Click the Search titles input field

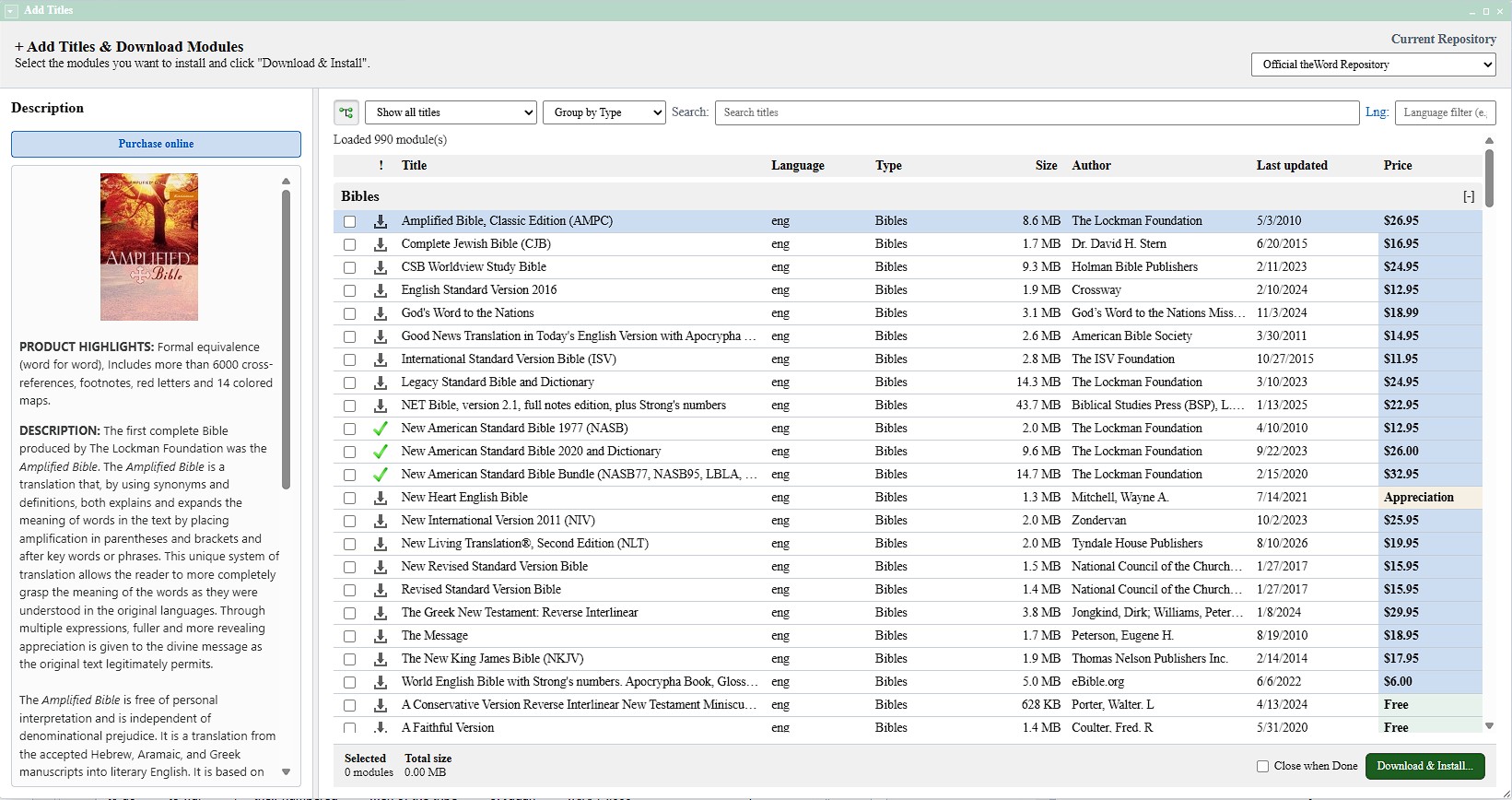(1037, 112)
